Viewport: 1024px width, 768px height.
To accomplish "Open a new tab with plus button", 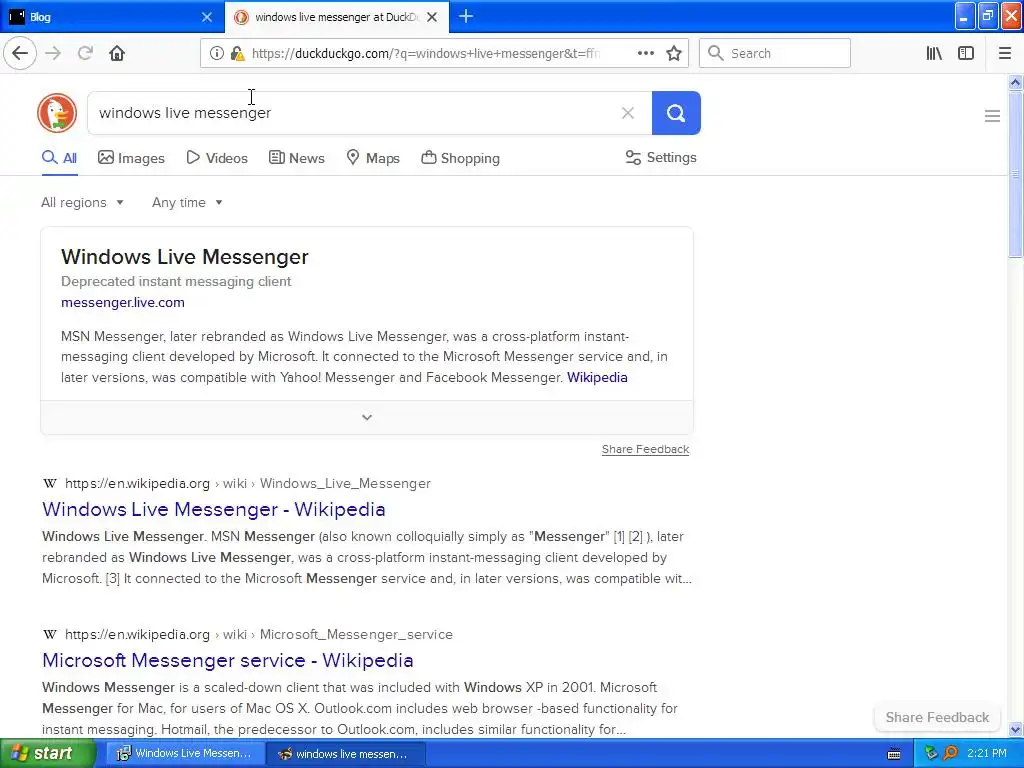I will tap(466, 16).
